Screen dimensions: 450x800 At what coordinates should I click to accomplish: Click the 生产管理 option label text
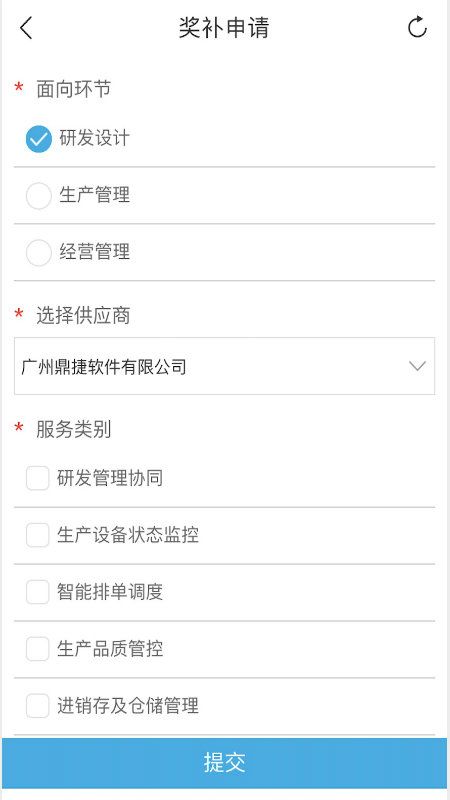[x=94, y=195]
